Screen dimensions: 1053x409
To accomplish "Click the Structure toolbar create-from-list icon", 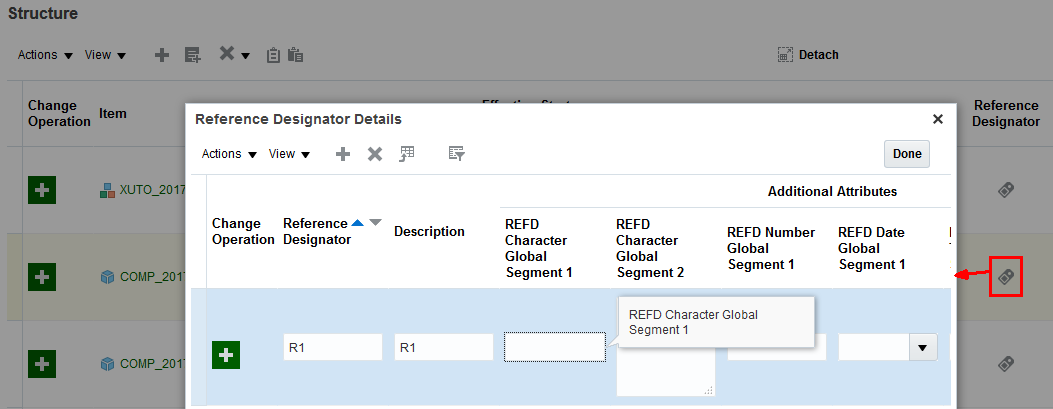I will 193,55.
